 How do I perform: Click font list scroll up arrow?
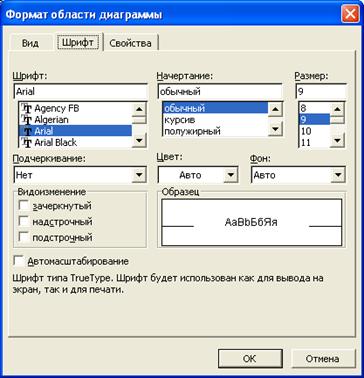[139, 109]
